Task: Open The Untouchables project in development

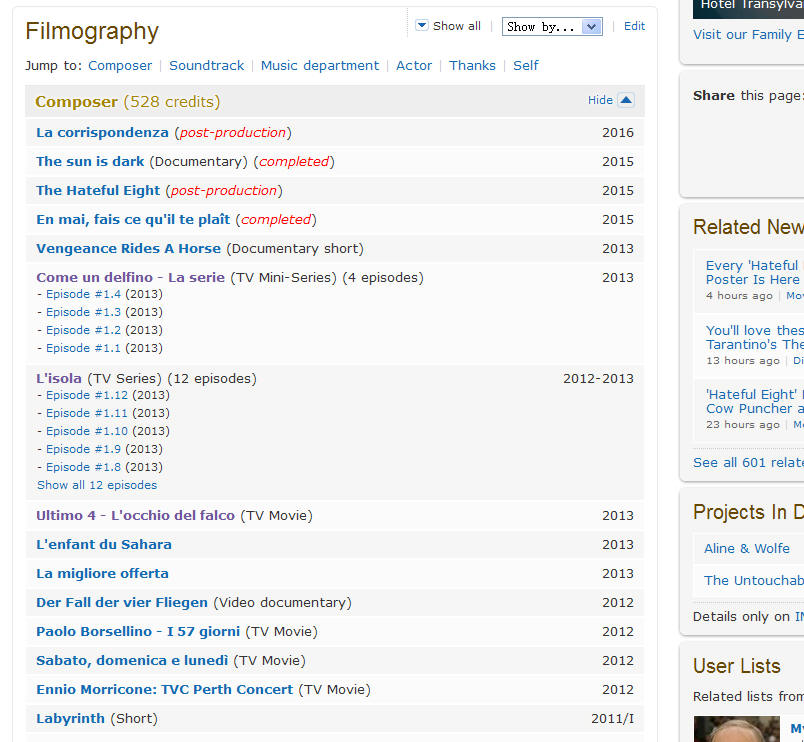Action: 754,580
